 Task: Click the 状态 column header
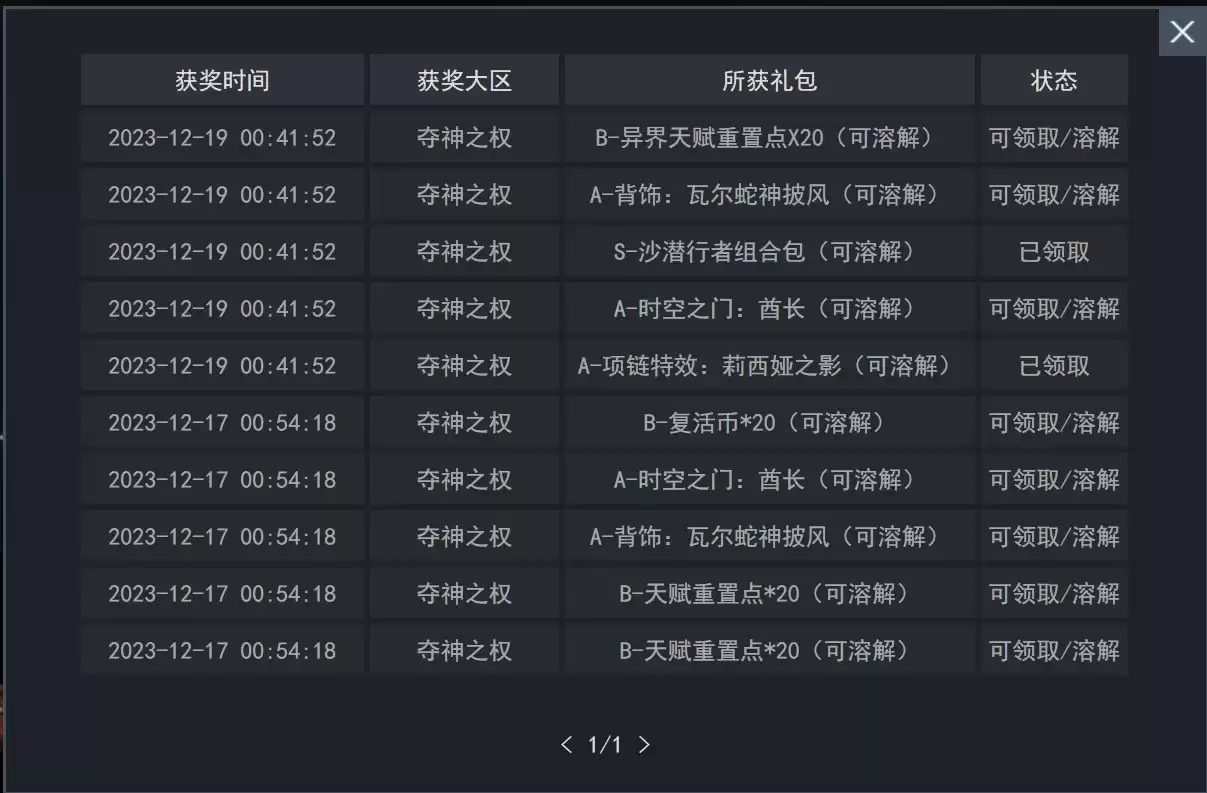click(x=1054, y=81)
